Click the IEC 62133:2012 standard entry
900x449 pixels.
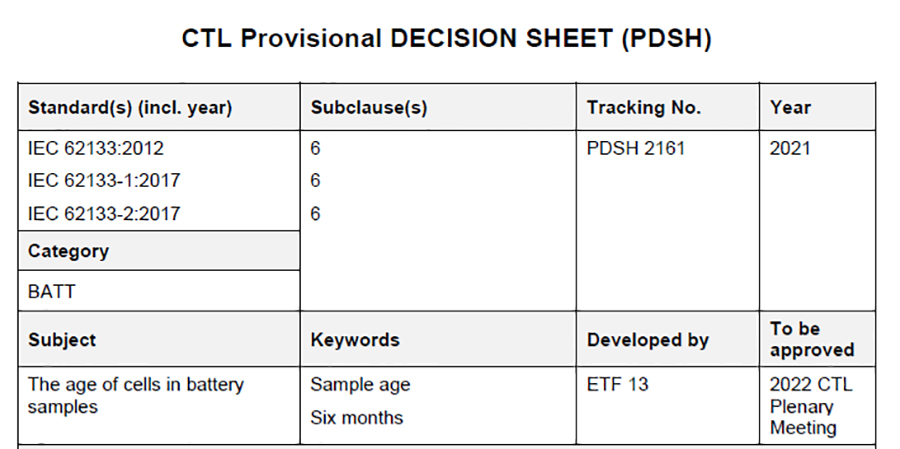click(96, 149)
